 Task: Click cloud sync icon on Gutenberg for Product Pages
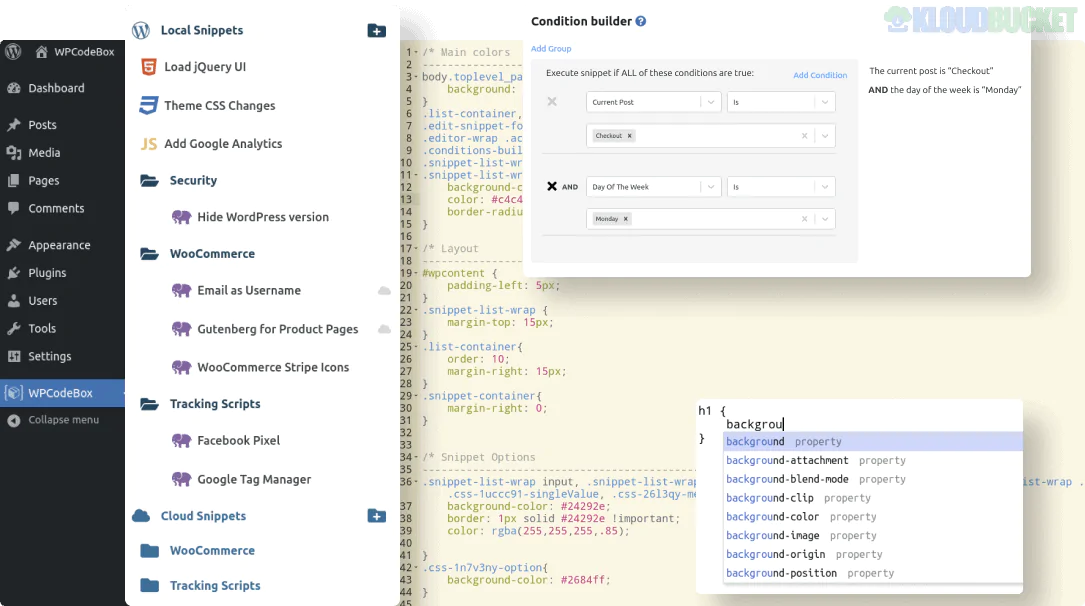click(x=384, y=329)
